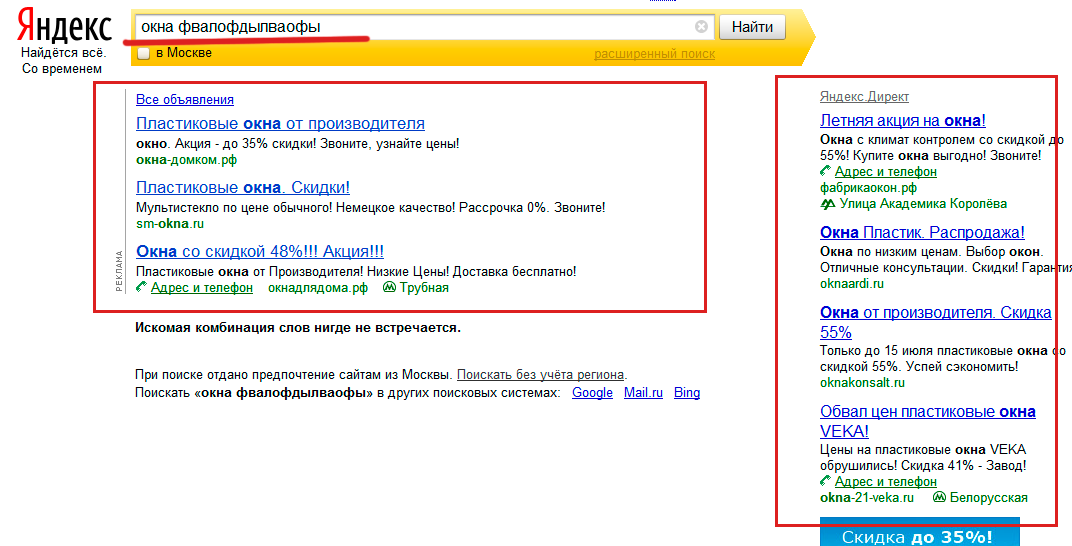Viewport: 1072px width, 546px height.
Task: Open Пластиковые окна от производителя ad
Action: [x=280, y=124]
